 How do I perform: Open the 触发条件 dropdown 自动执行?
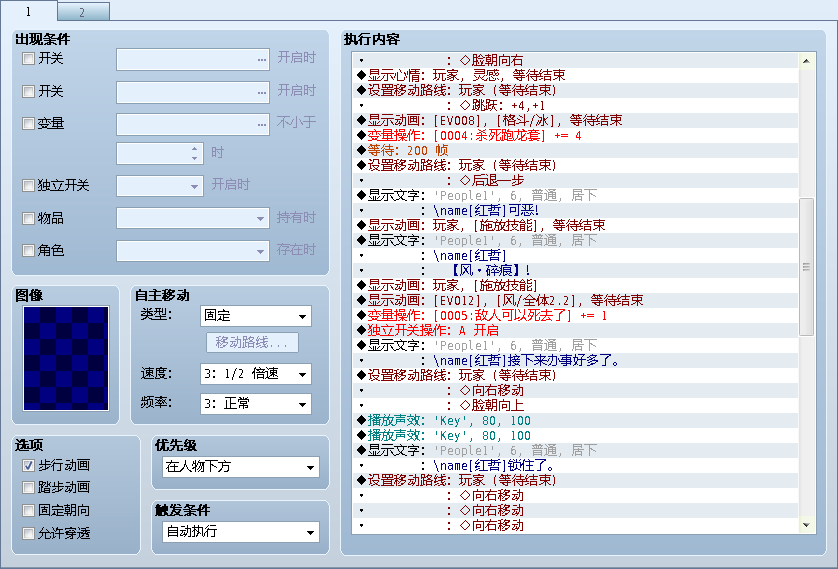click(240, 532)
